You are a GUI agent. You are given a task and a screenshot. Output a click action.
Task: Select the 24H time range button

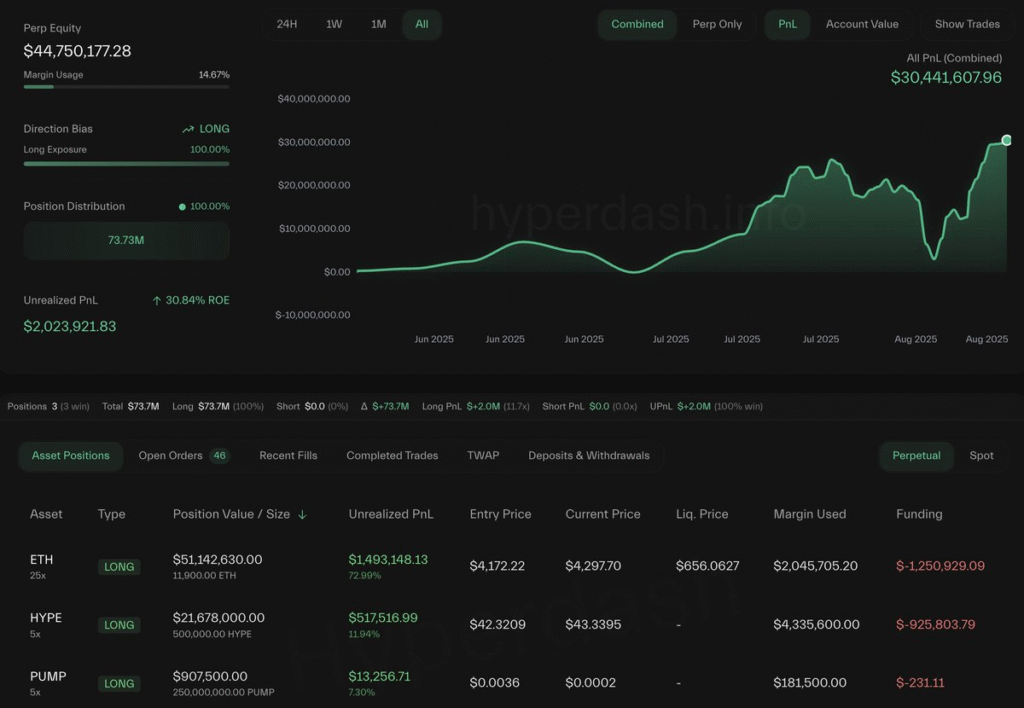click(287, 24)
